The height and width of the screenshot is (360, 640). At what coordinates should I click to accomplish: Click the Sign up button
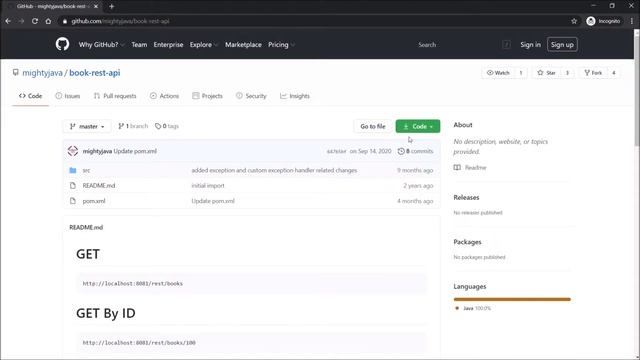tap(562, 44)
